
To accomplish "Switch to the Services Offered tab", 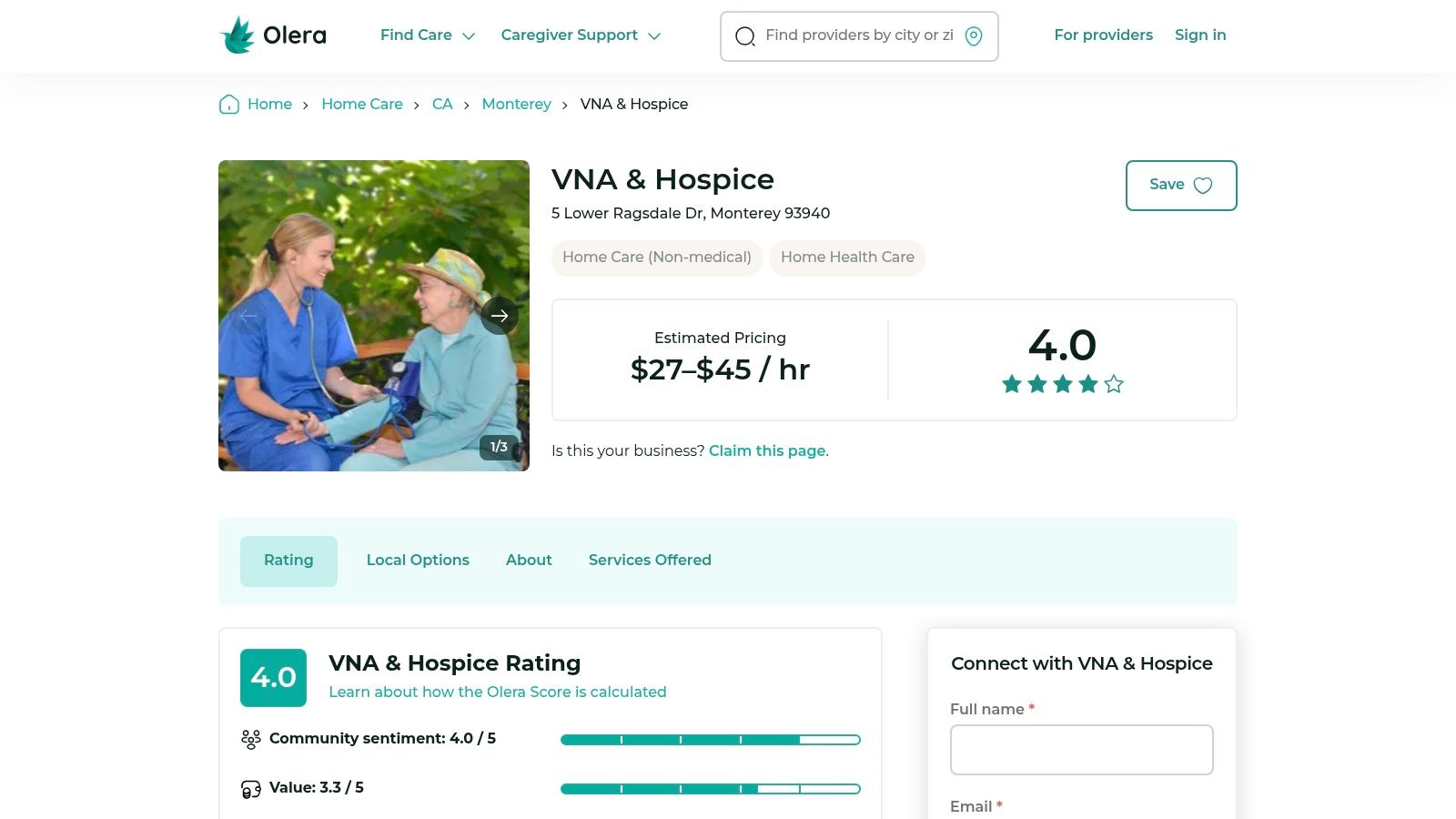I will pyautogui.click(x=650, y=560).
